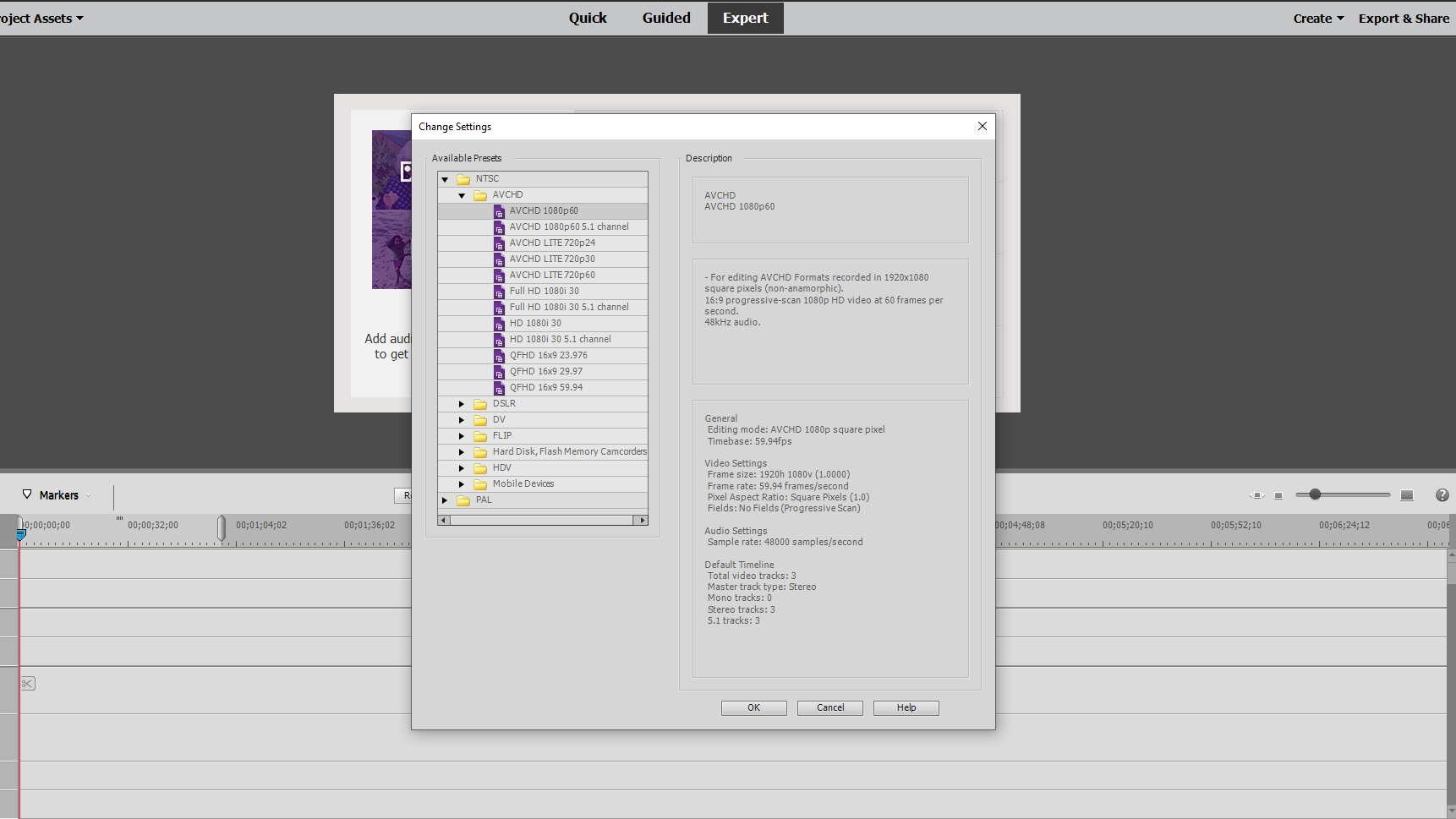The height and width of the screenshot is (819, 1456).
Task: Click the right arrow of the preset list scrollbar
Action: (643, 520)
